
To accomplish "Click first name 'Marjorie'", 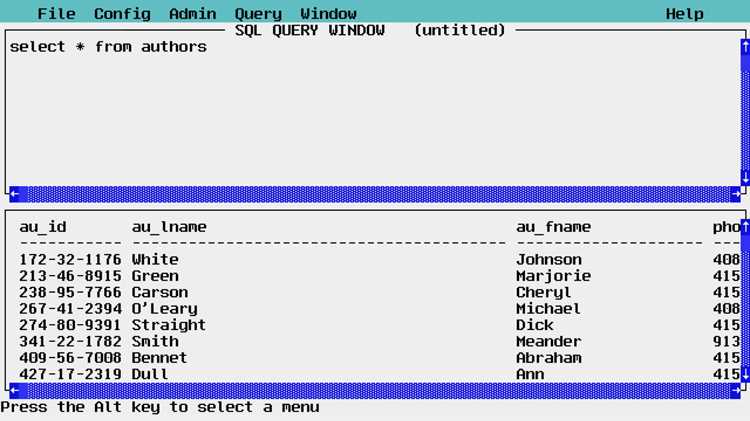I will tap(553, 276).
